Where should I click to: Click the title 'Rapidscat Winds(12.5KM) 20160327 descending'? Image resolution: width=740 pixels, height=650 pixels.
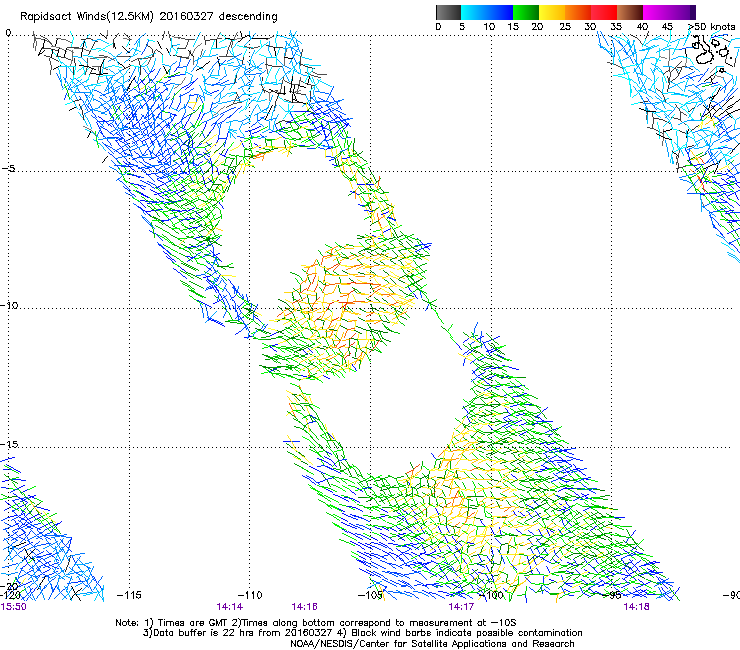coord(149,16)
